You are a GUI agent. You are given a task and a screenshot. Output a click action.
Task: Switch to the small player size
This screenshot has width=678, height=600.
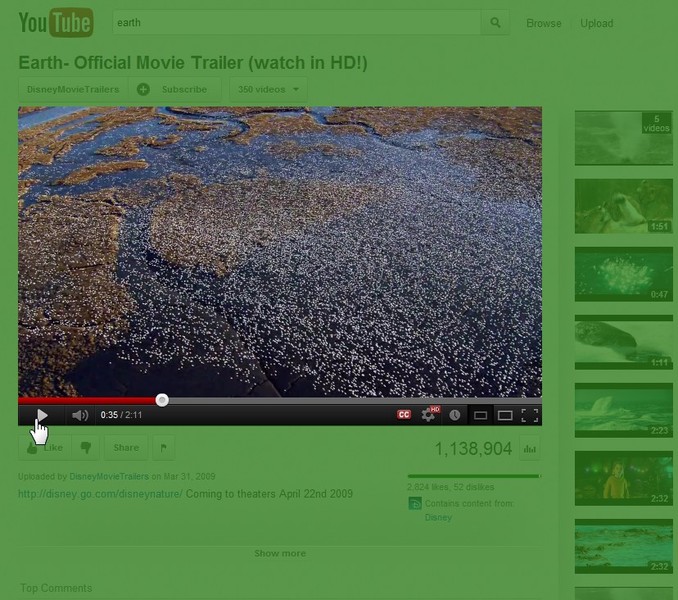[480, 416]
